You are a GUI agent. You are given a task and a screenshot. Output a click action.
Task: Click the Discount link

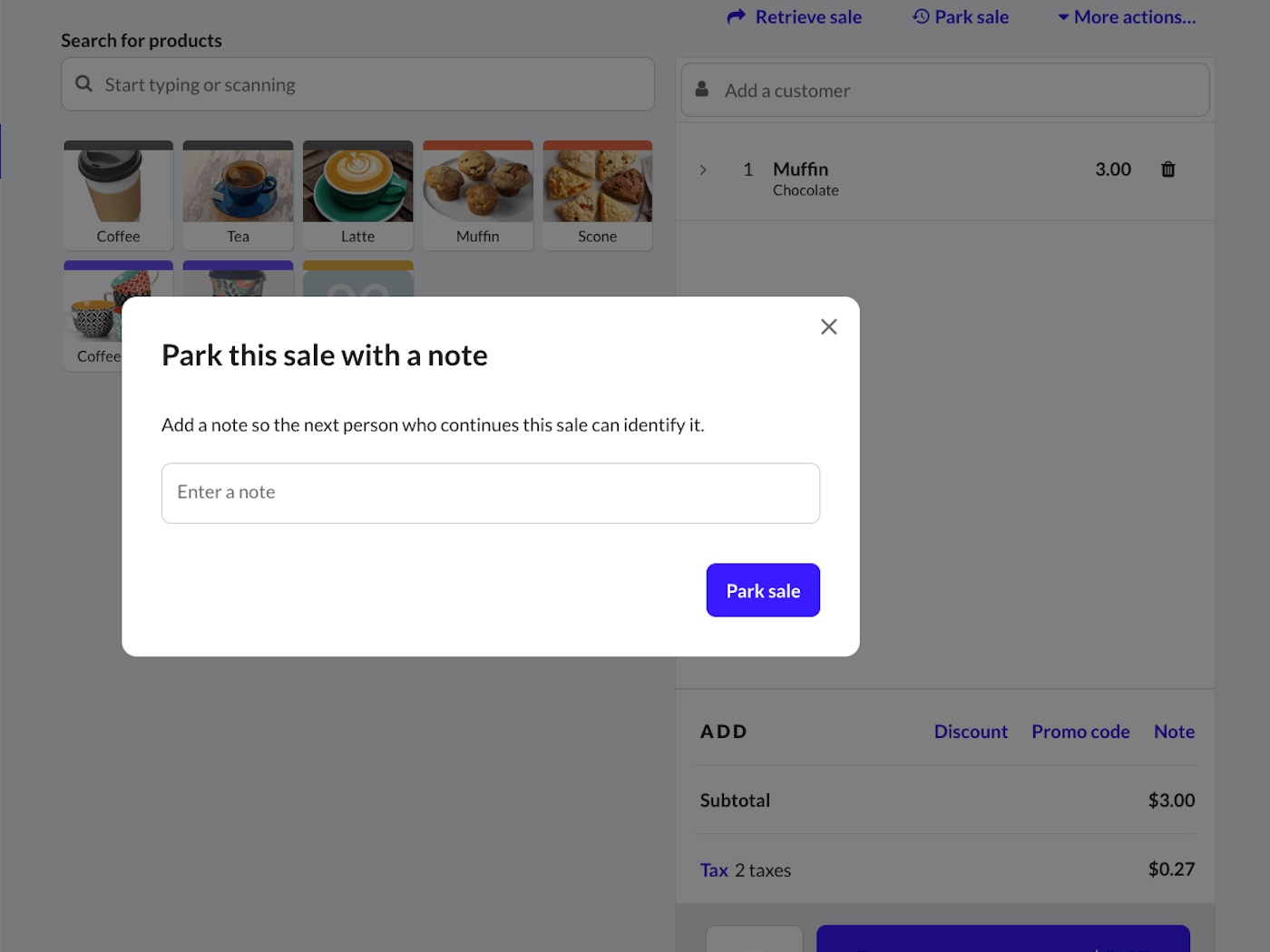[x=971, y=732]
